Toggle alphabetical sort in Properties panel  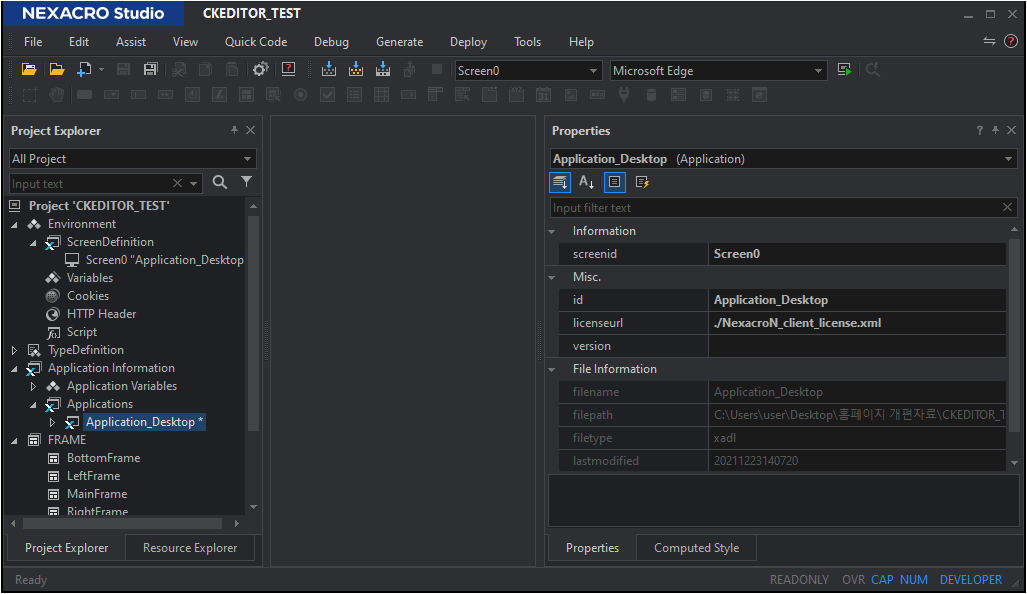[x=587, y=182]
